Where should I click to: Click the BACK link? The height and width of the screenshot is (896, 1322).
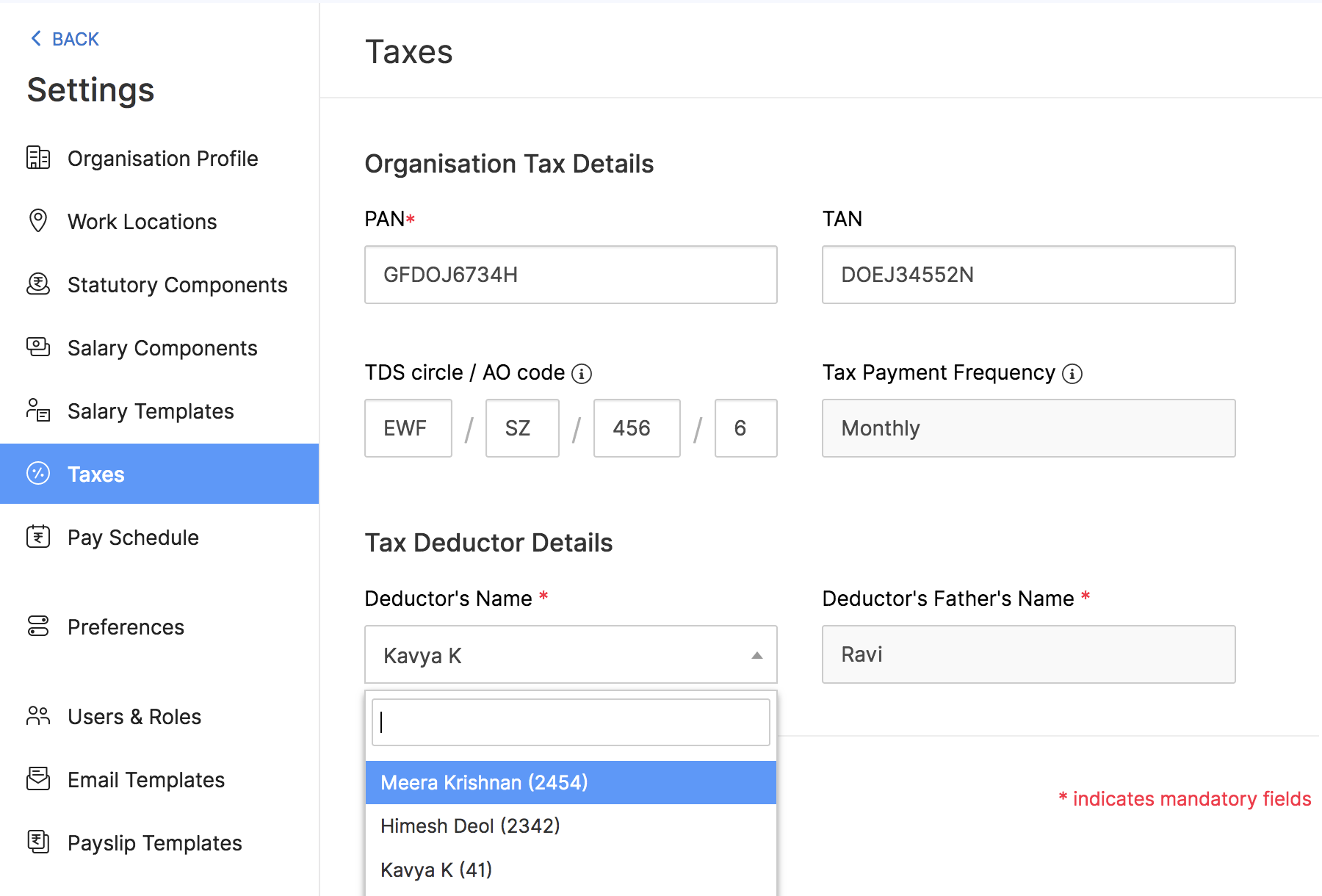click(64, 38)
